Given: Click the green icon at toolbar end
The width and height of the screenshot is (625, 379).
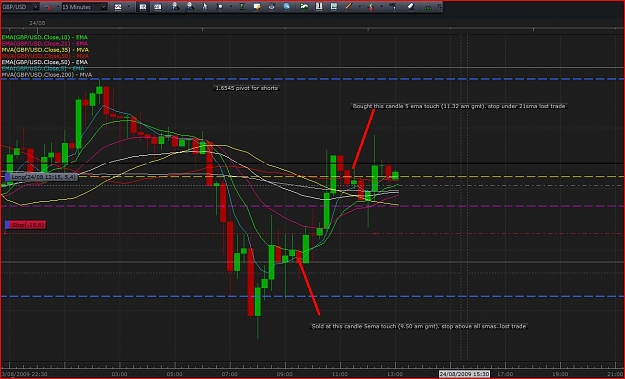Looking at the screenshot, I should pos(428,7).
